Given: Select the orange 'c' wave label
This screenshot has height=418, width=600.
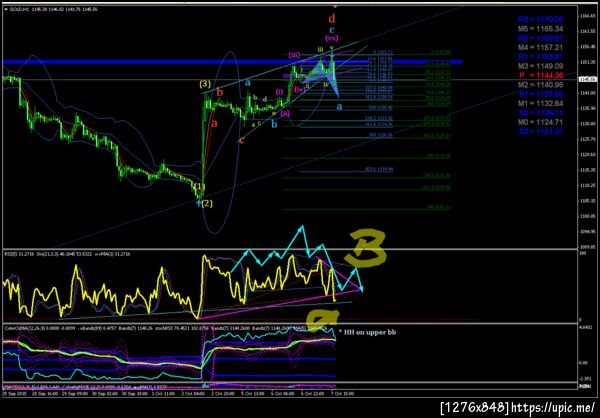Looking at the screenshot, I should tap(241, 140).
